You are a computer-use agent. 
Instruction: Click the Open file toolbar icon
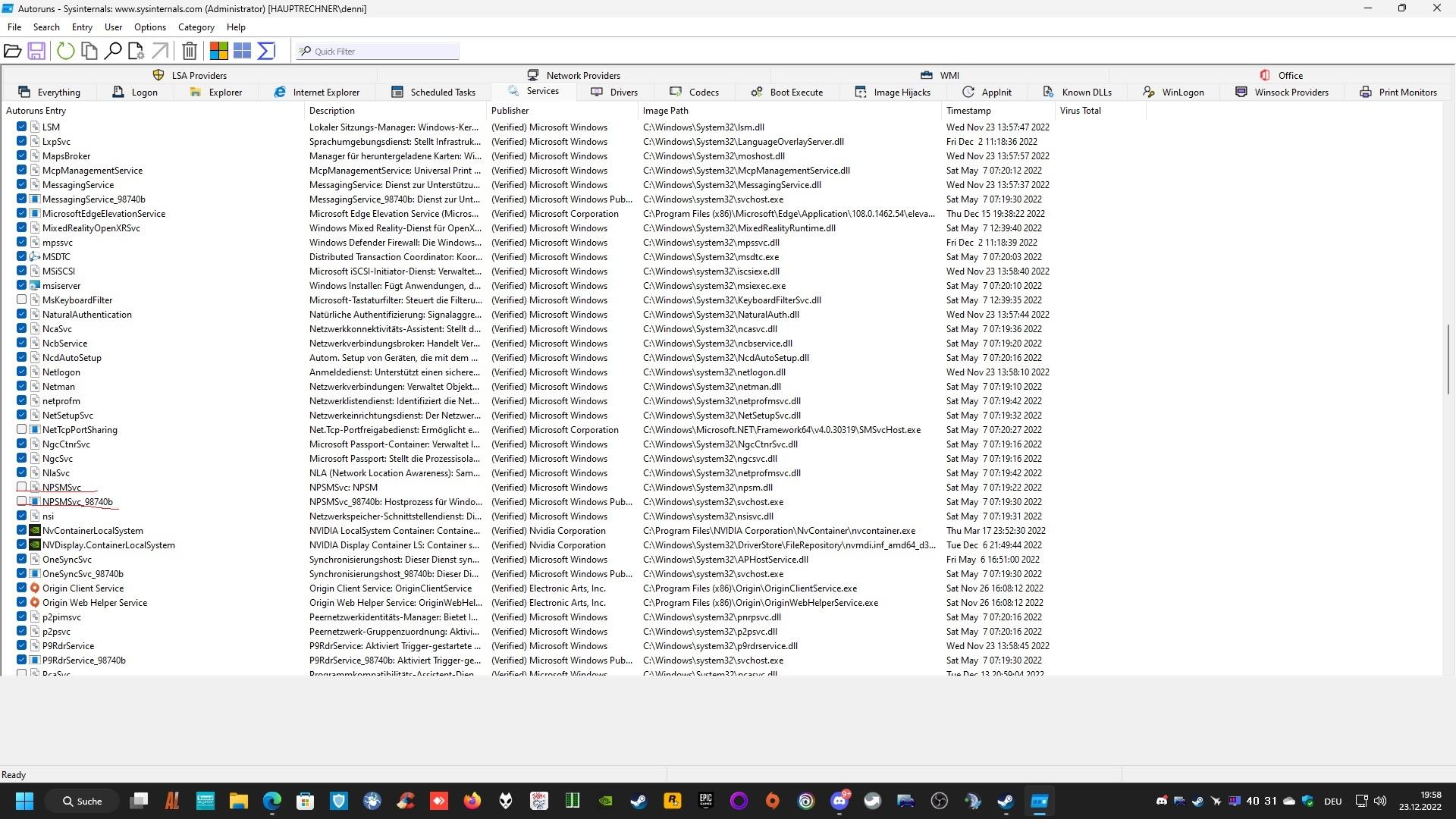12,51
